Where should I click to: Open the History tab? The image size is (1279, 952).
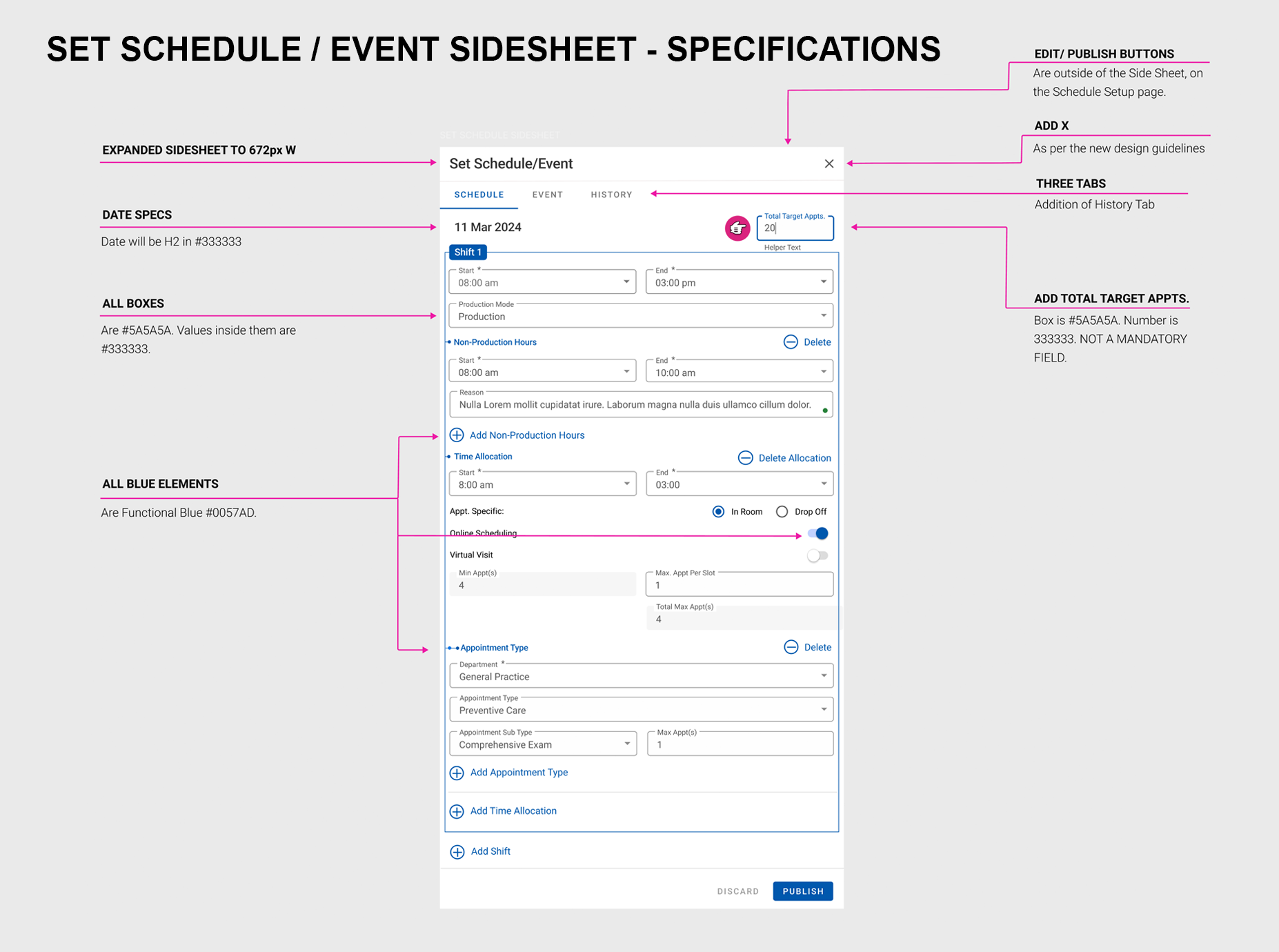click(x=611, y=195)
